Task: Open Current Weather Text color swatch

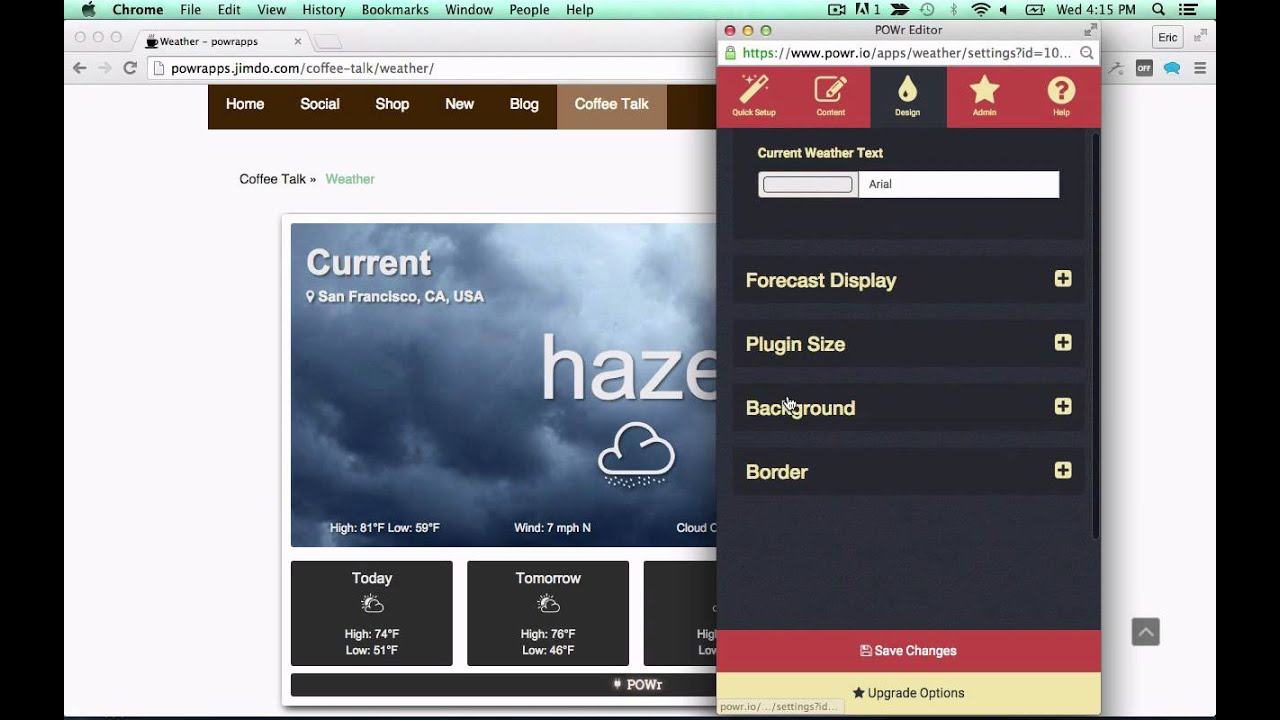Action: point(808,184)
